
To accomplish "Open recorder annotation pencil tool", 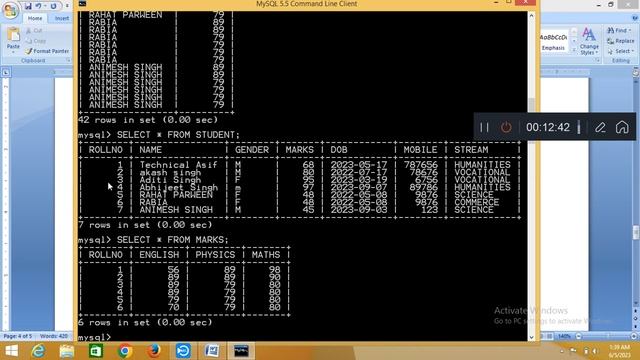I will [x=600, y=127].
